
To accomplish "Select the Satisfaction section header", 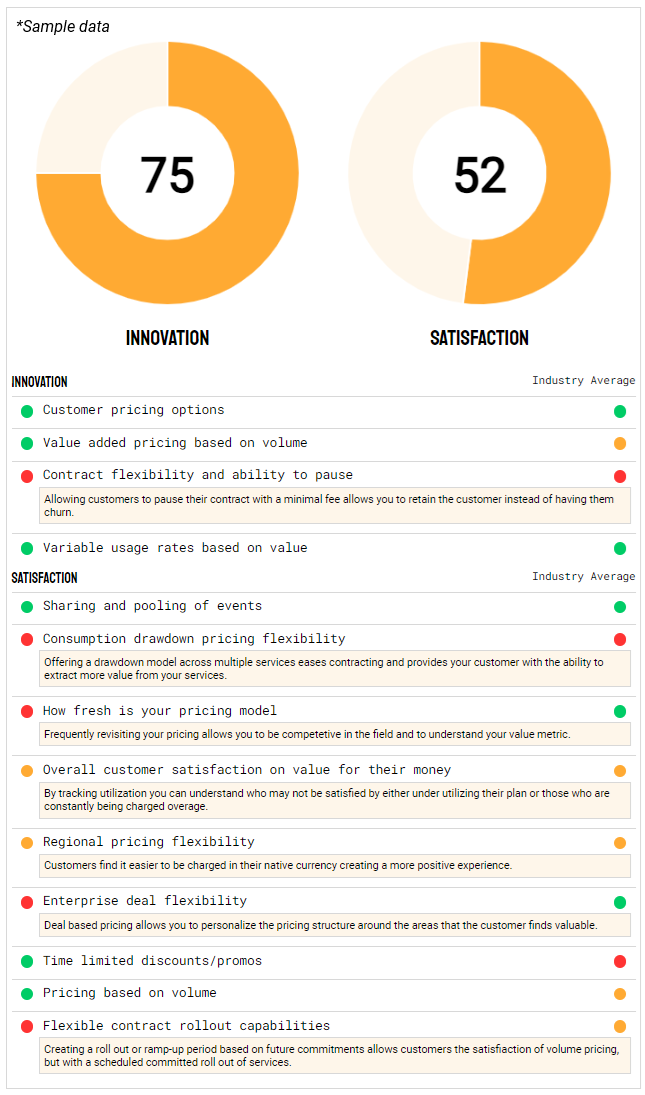I will [45, 578].
